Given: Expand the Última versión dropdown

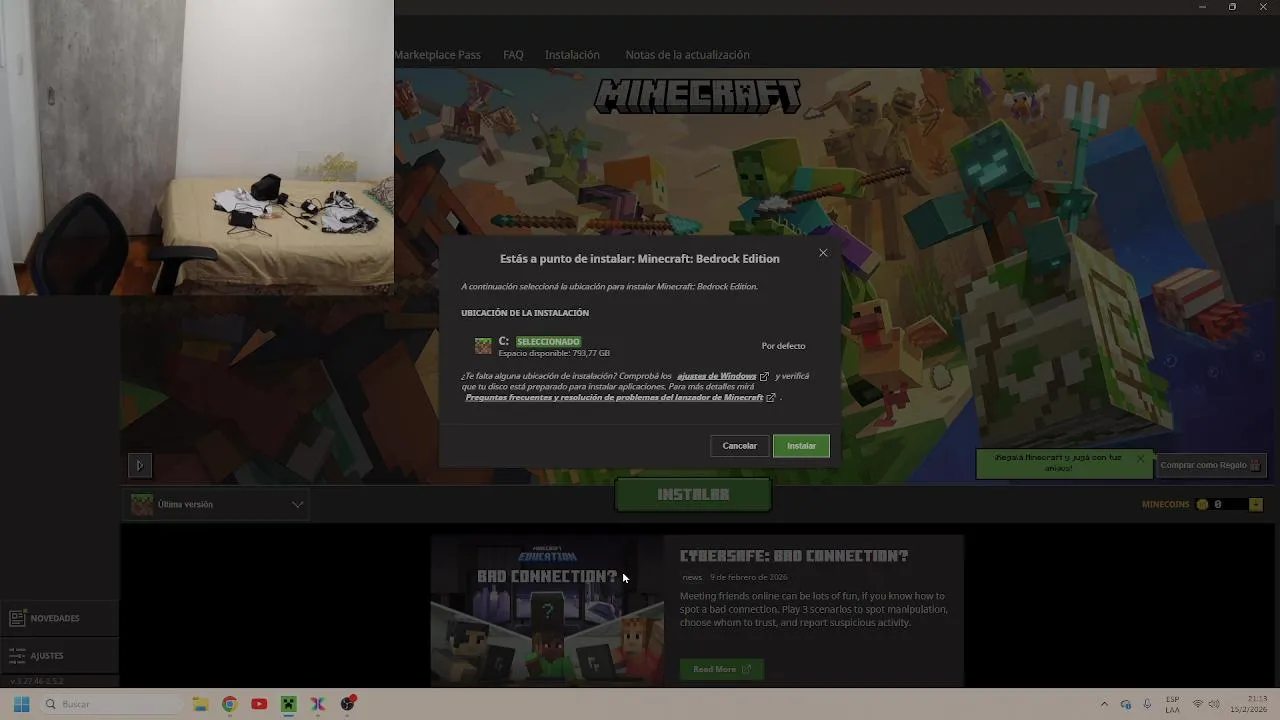Looking at the screenshot, I should pos(218,504).
